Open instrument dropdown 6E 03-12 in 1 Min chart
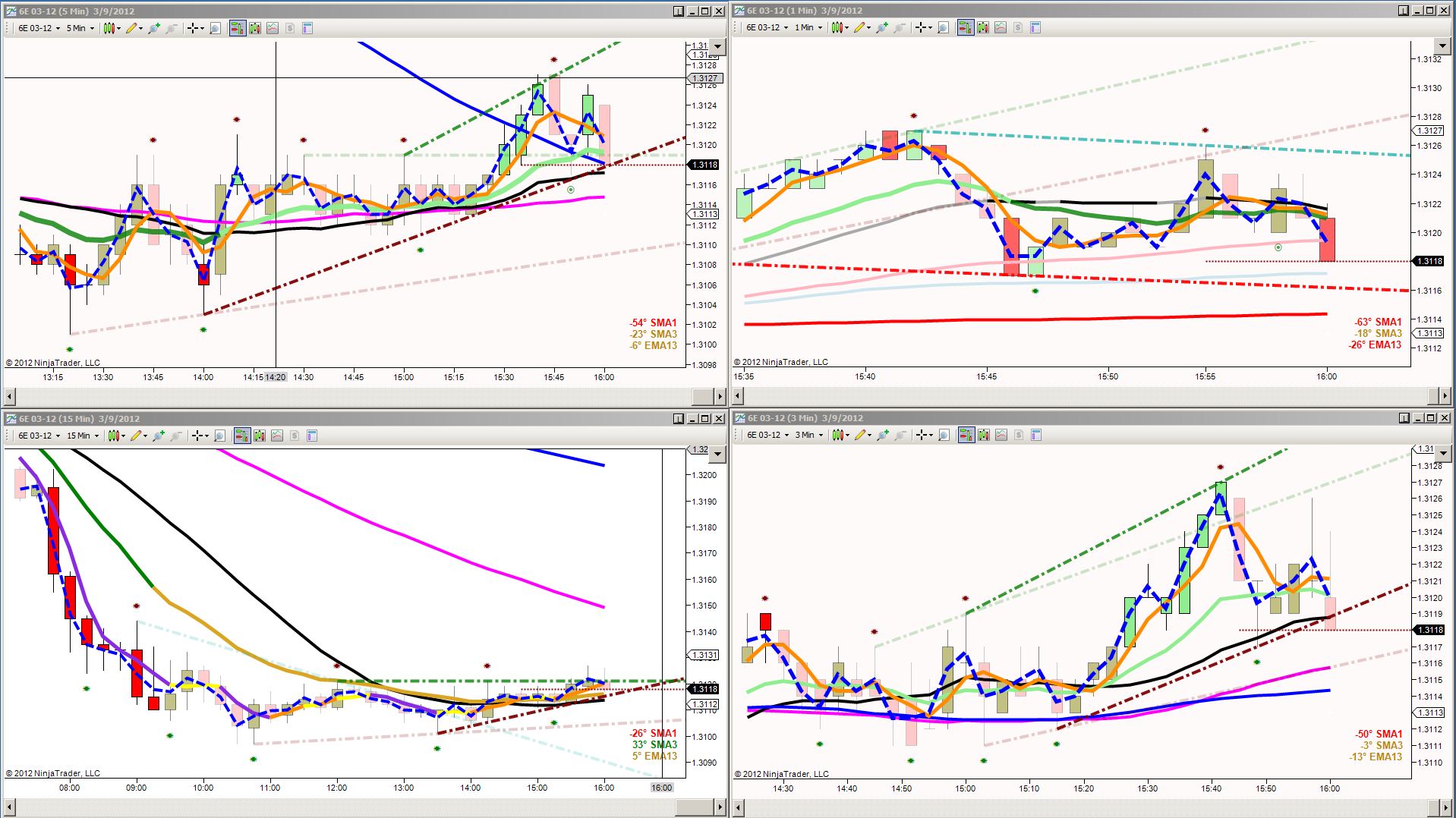This screenshot has height=818, width=1456. click(767, 27)
